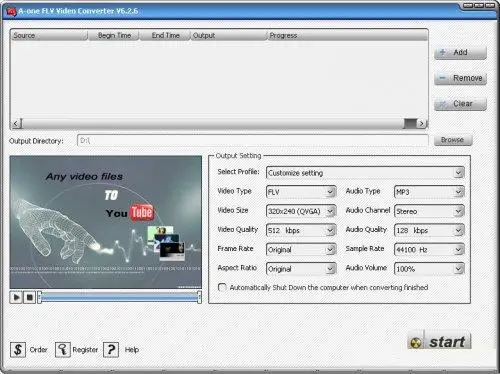This screenshot has width=500, height=374.
Task: Add a source file with plus button
Action: tap(460, 53)
